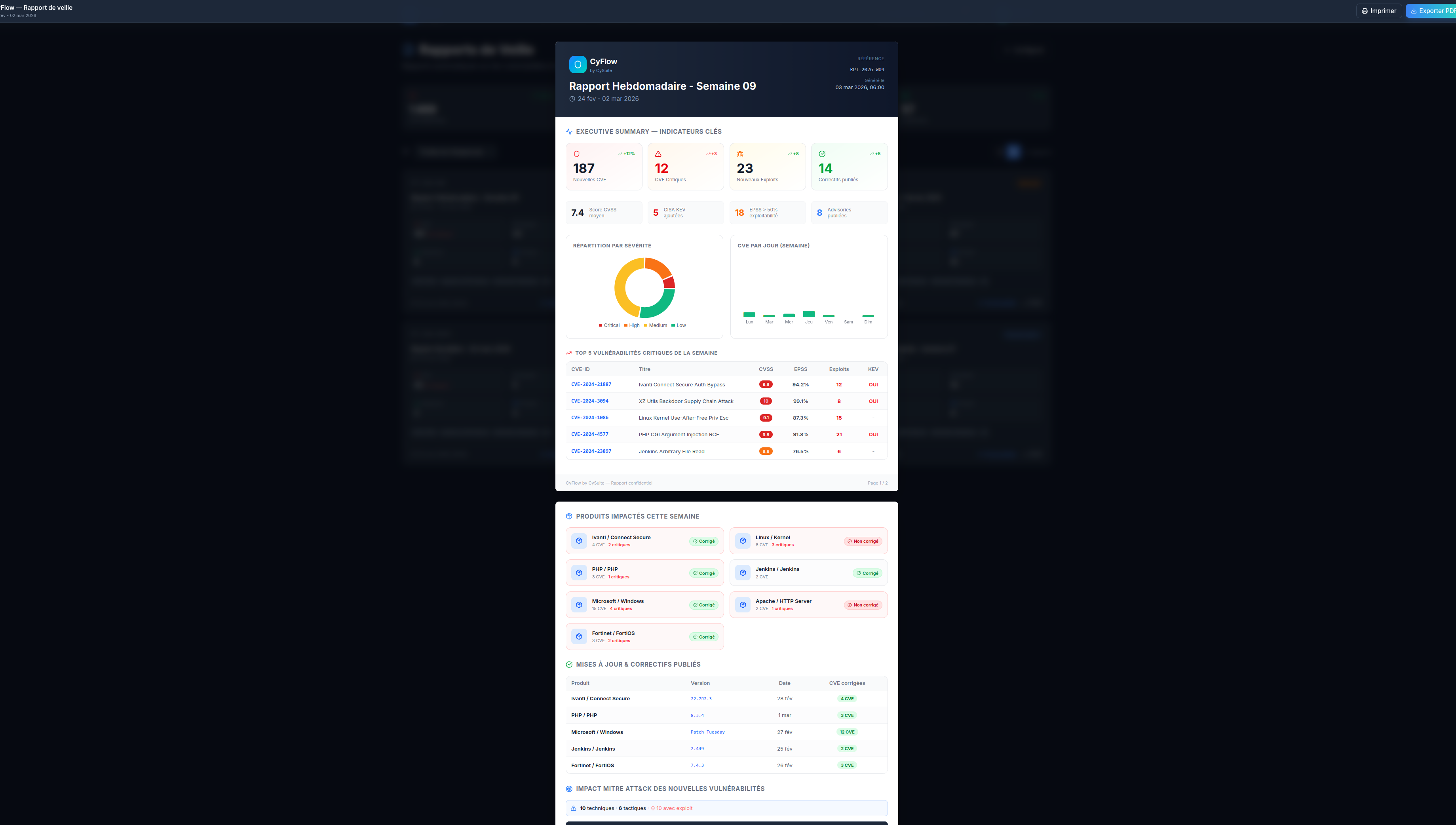Click the Imprimer button
The height and width of the screenshot is (825, 1456).
pyautogui.click(x=1378, y=11)
